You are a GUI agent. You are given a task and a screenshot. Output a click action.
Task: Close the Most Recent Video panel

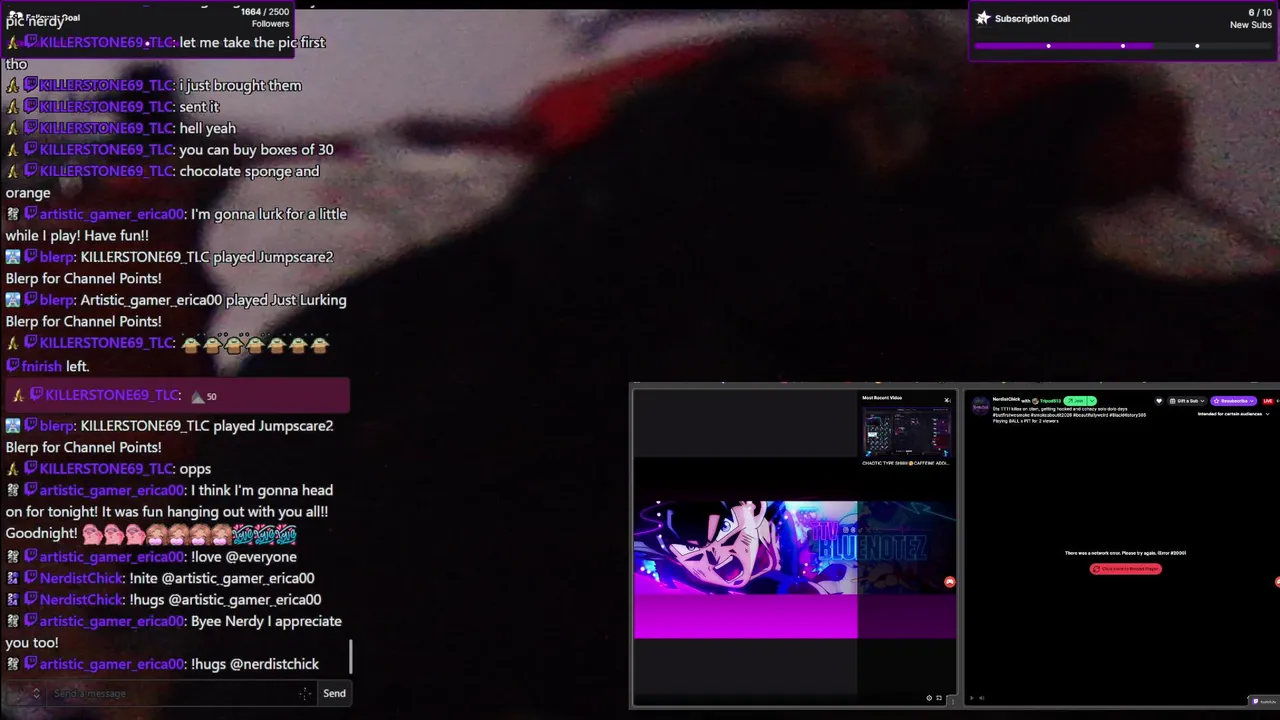point(947,399)
